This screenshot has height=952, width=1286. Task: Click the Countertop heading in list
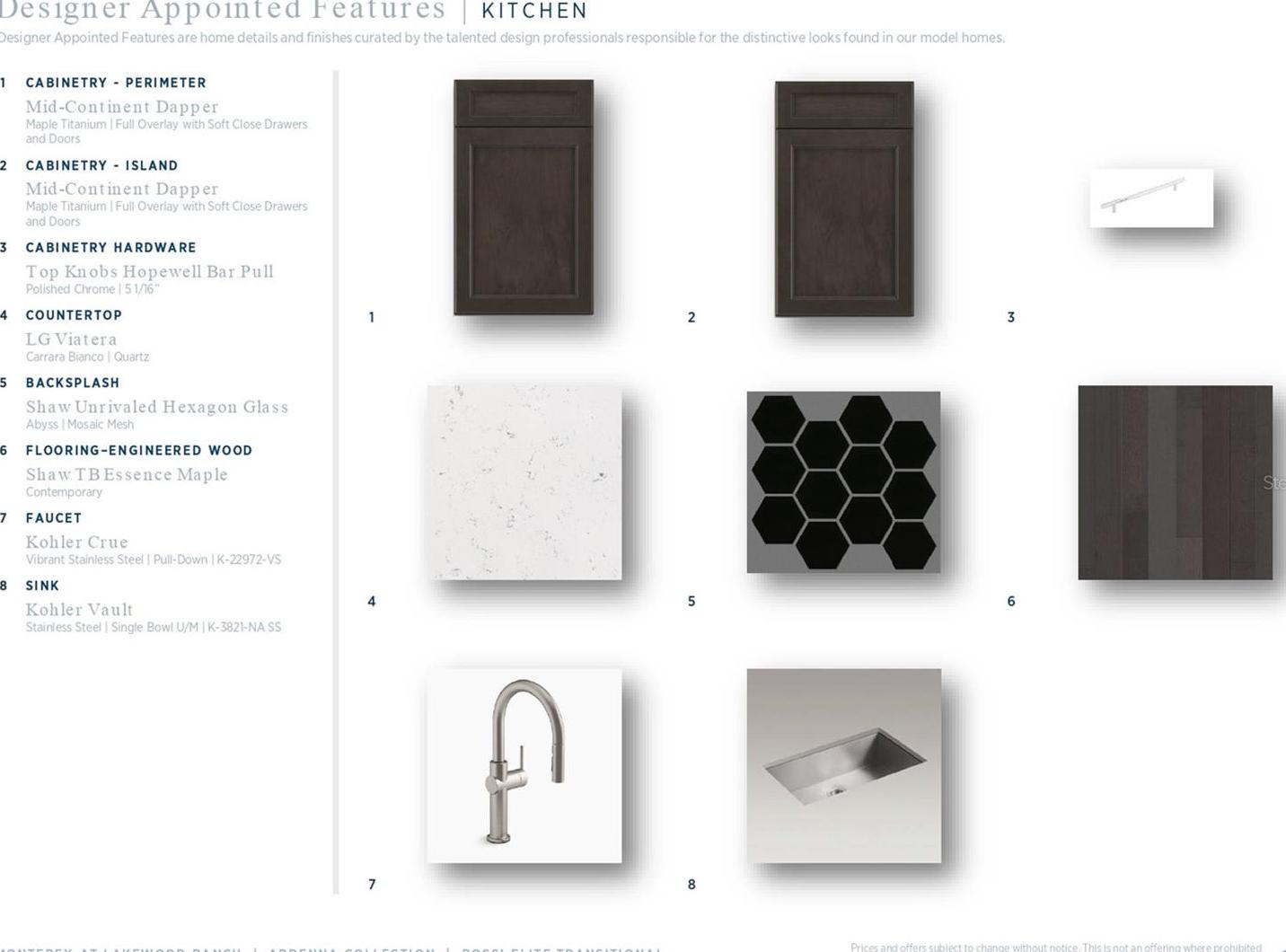[x=74, y=315]
